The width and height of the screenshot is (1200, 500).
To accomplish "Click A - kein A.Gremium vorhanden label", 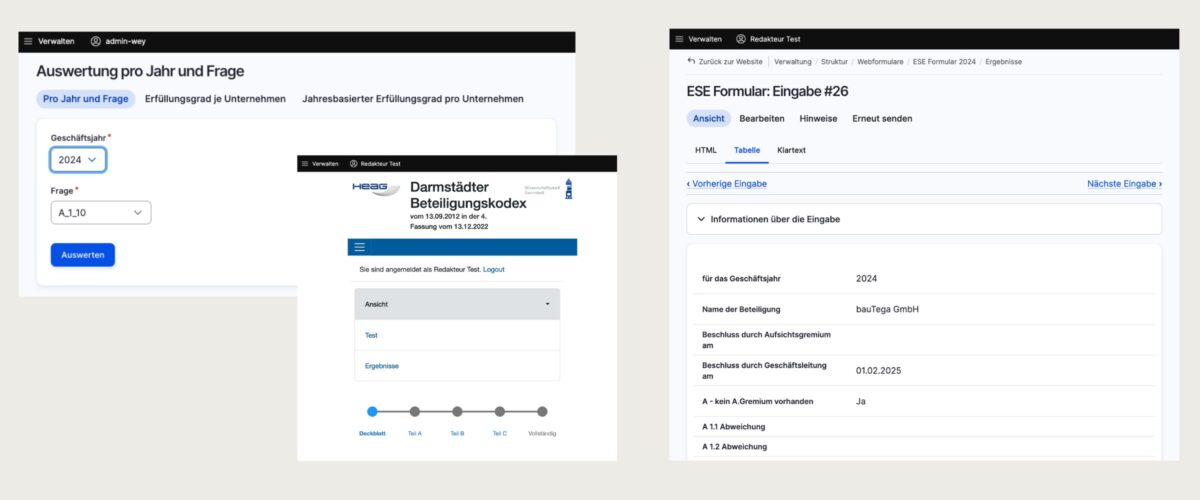I will click(758, 401).
